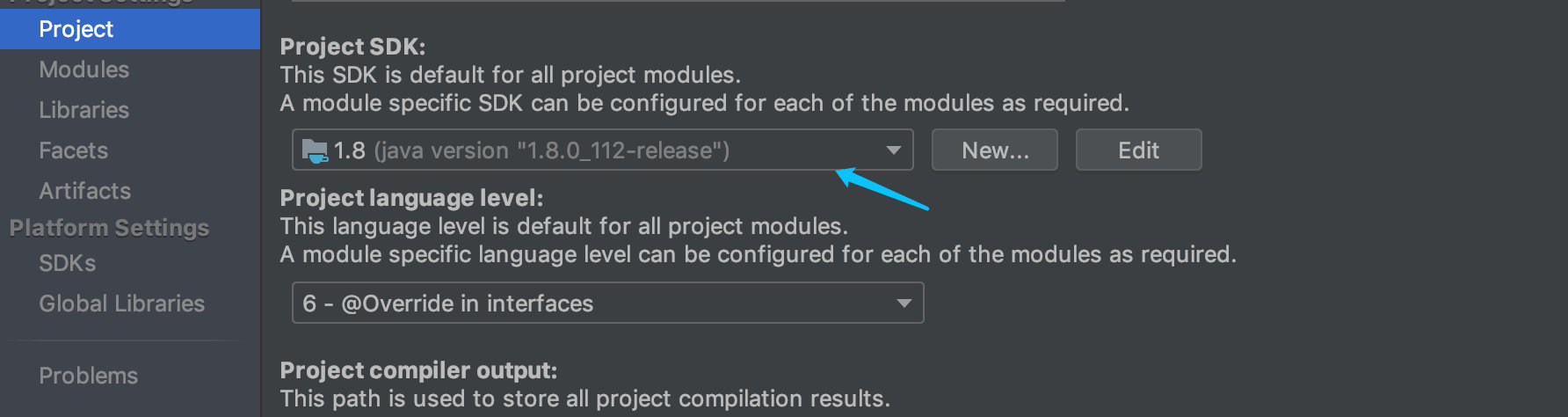Image resolution: width=1568 pixels, height=417 pixels.
Task: Click the 'Project compiler output:' heading
Action: pos(418,370)
